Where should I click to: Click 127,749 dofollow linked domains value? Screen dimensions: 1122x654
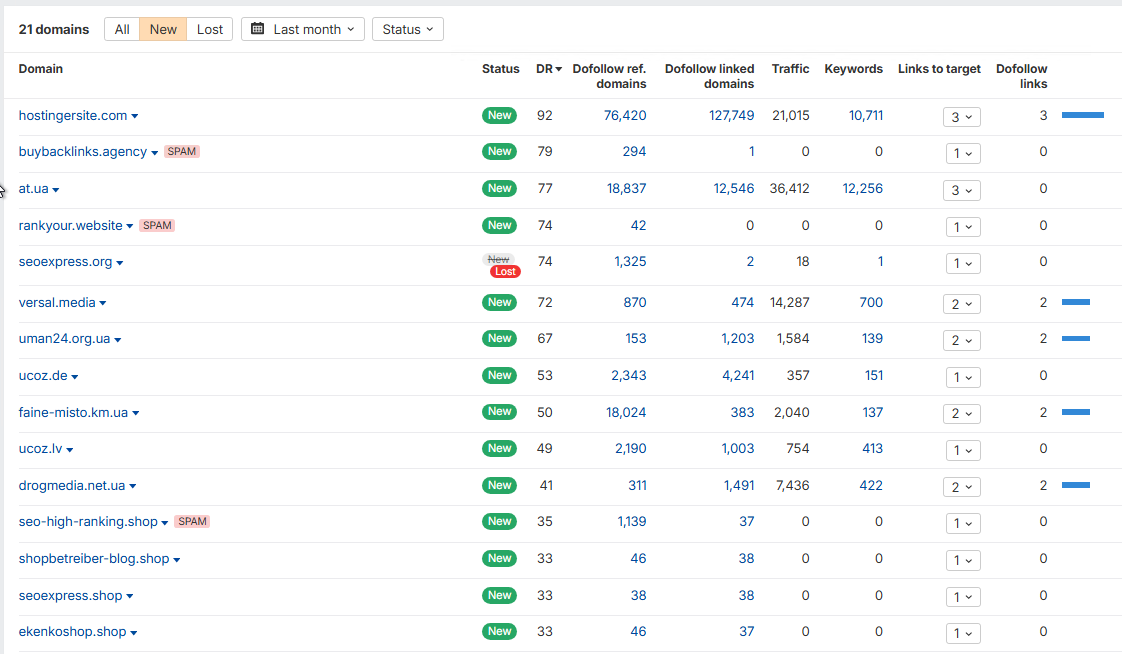(731, 115)
